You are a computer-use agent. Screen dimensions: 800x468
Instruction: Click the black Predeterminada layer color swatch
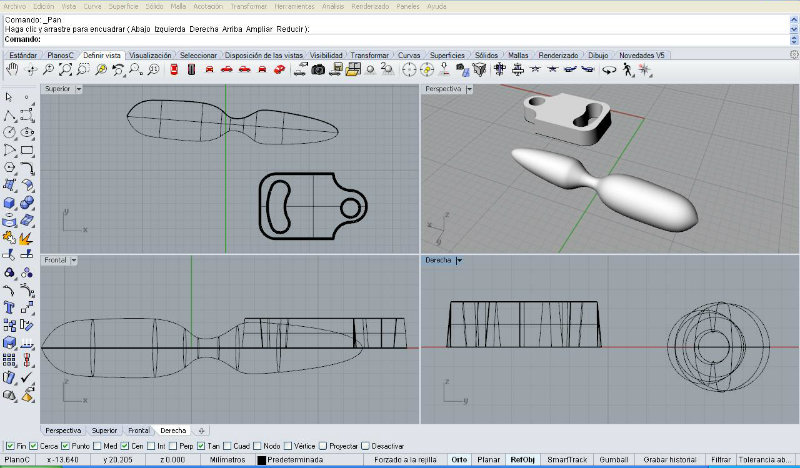pos(261,460)
